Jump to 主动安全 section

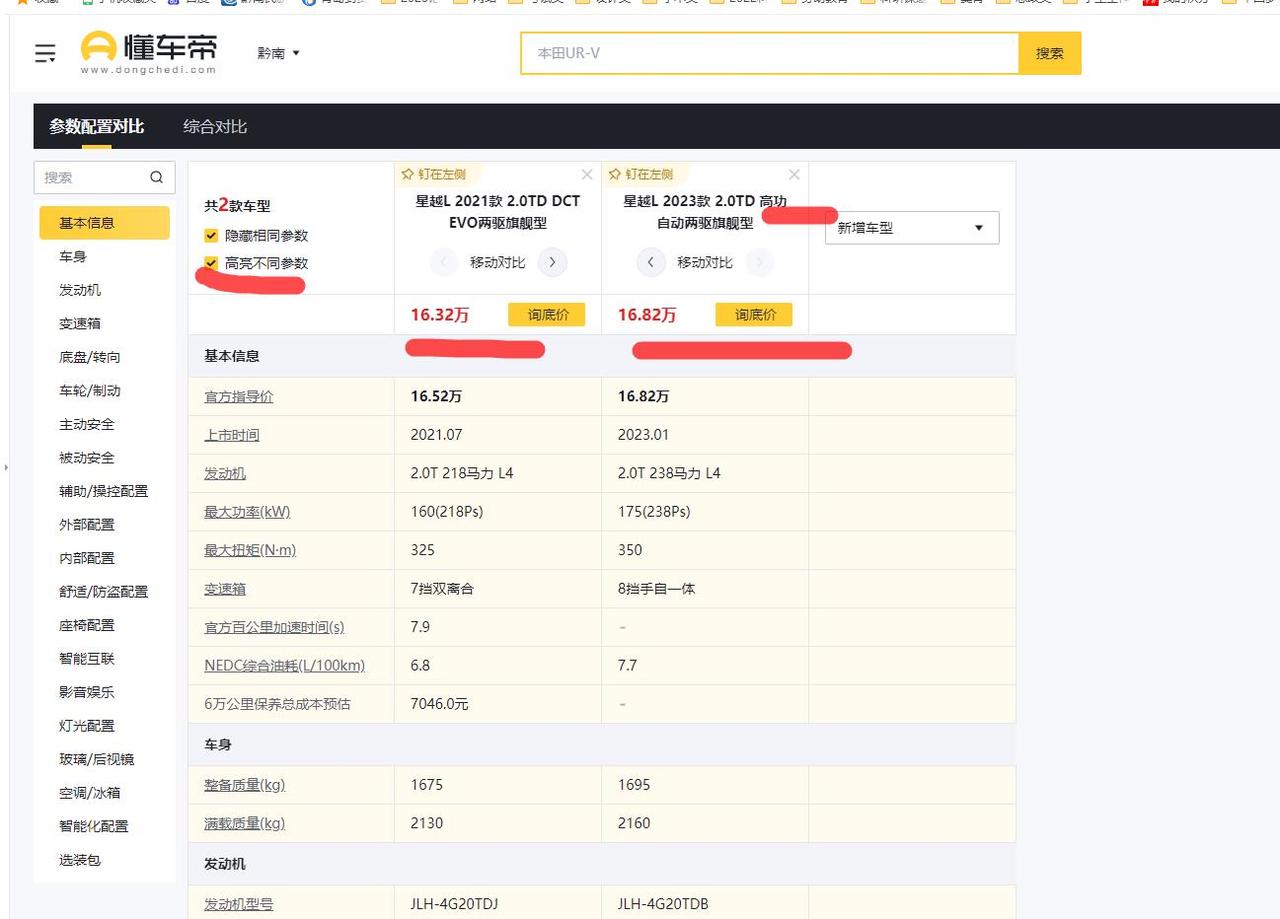pyautogui.click(x=87, y=424)
